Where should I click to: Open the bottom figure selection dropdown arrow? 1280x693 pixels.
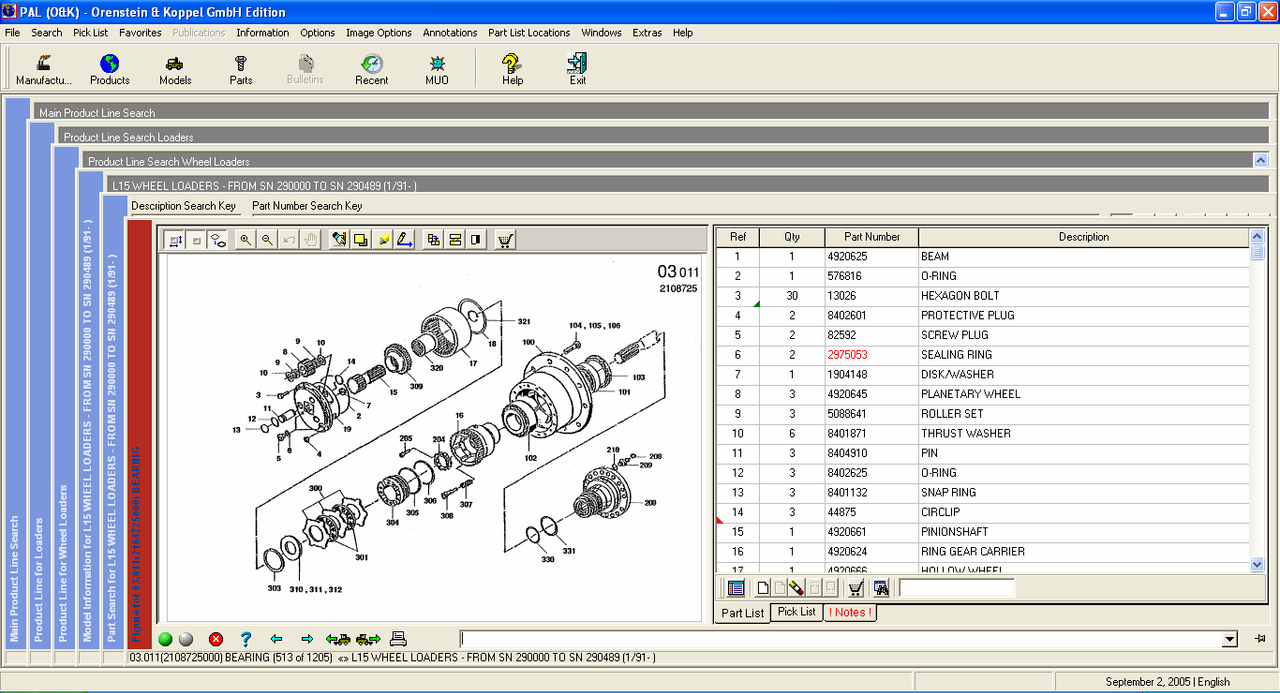(x=1230, y=639)
